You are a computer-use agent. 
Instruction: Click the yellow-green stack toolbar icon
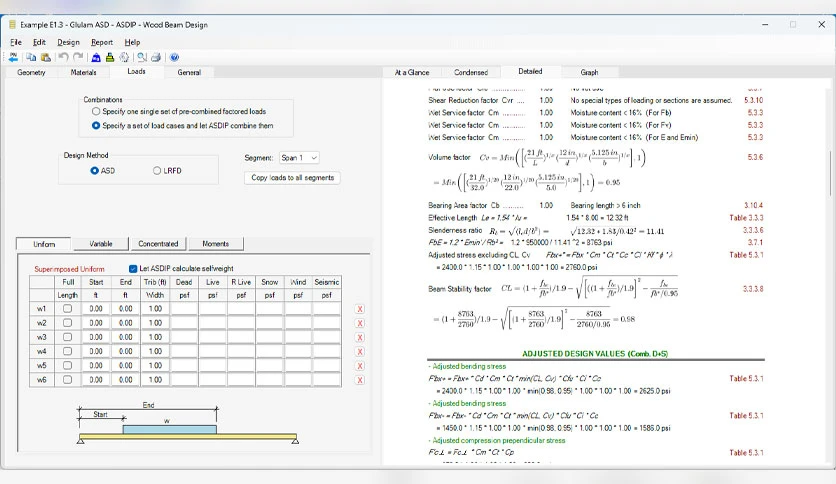(x=110, y=57)
